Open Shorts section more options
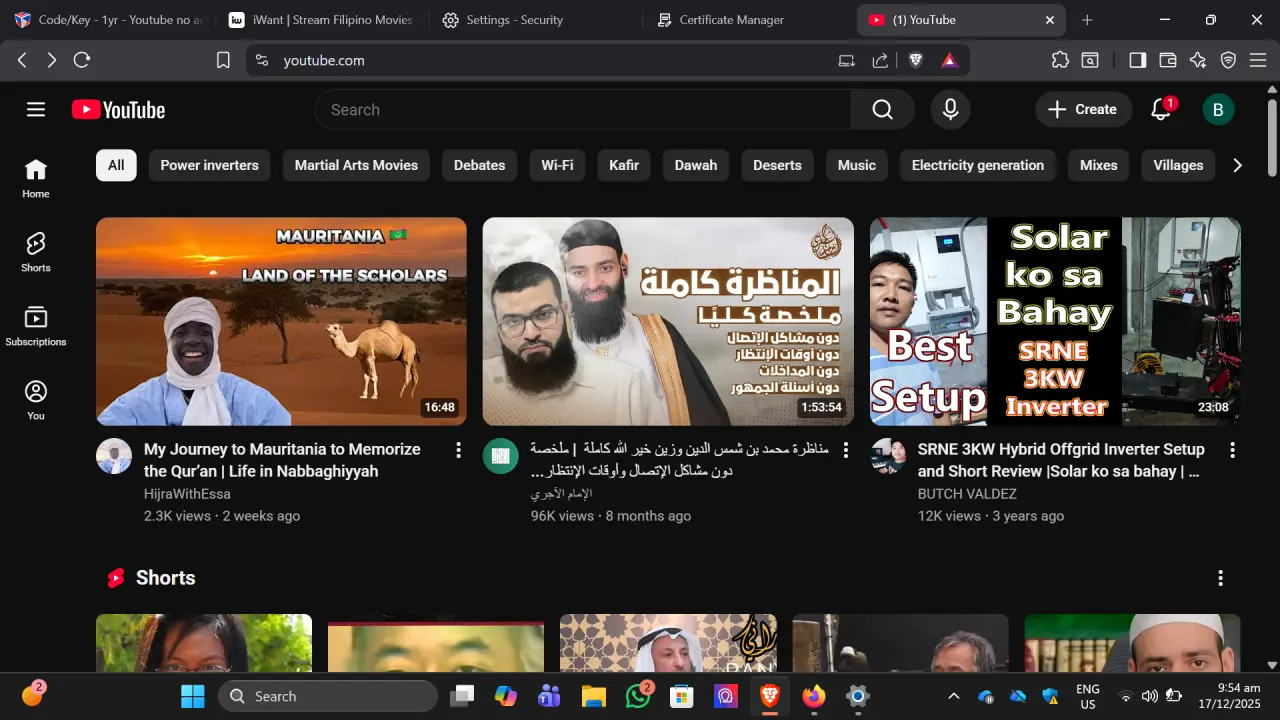1280x720 pixels. 1220,578
